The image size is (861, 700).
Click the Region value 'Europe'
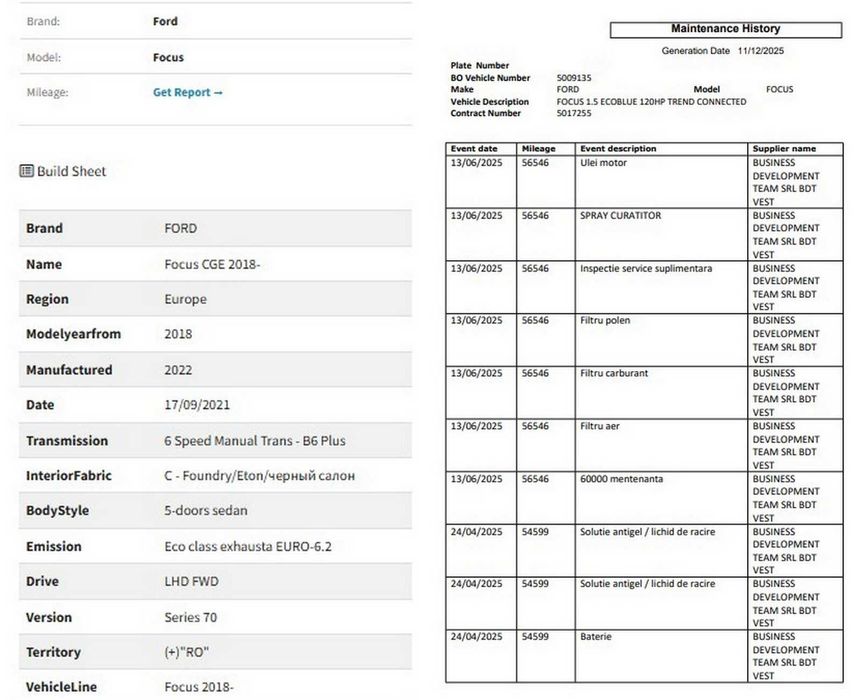(186, 299)
